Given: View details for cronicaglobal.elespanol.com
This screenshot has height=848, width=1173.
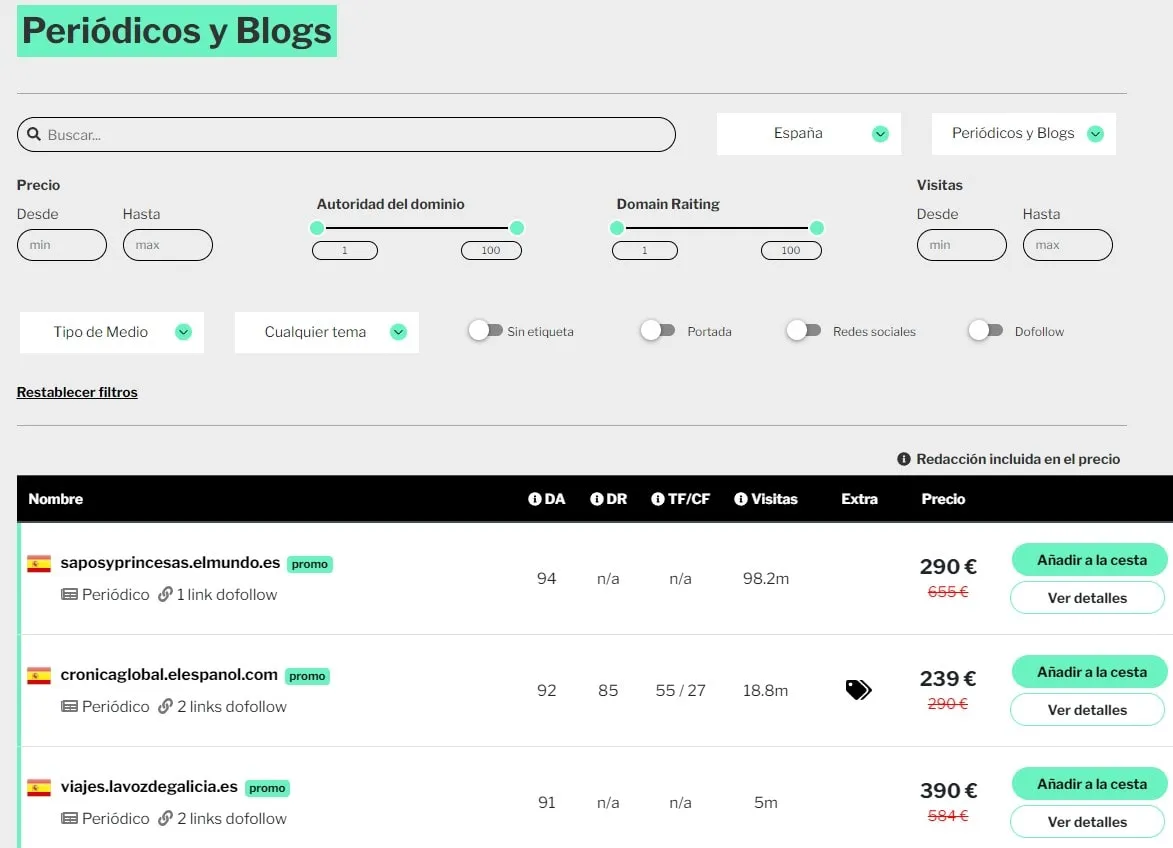Looking at the screenshot, I should coord(1087,710).
